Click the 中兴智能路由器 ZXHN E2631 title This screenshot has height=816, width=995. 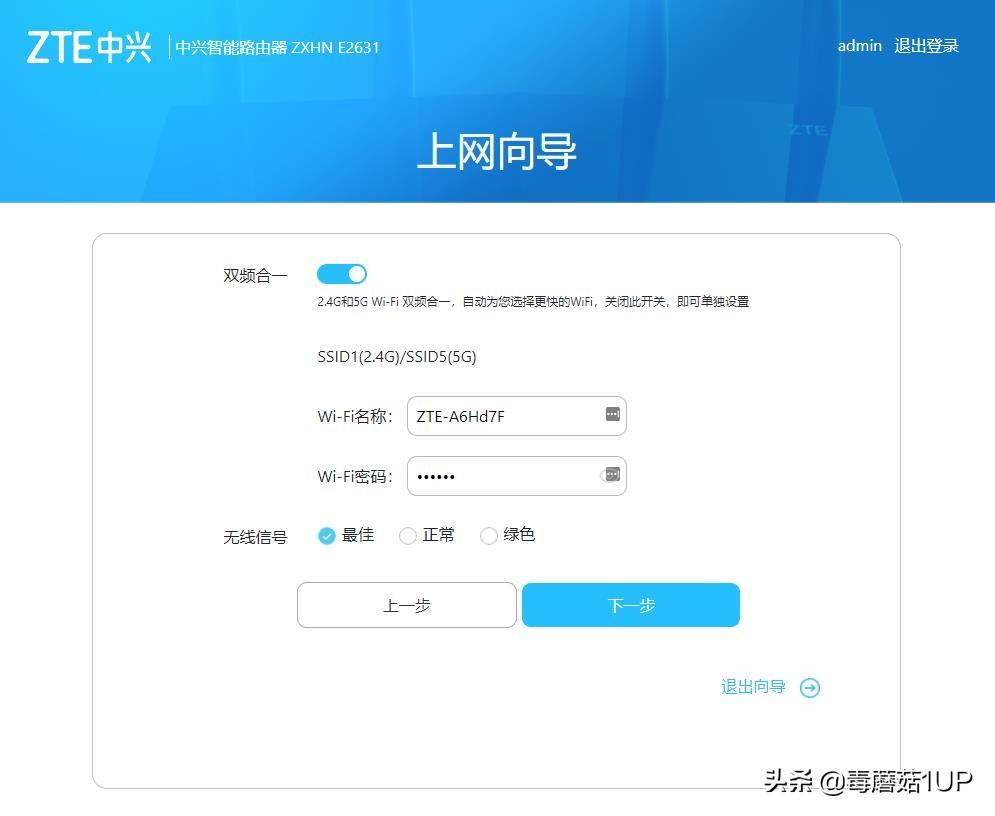(277, 48)
